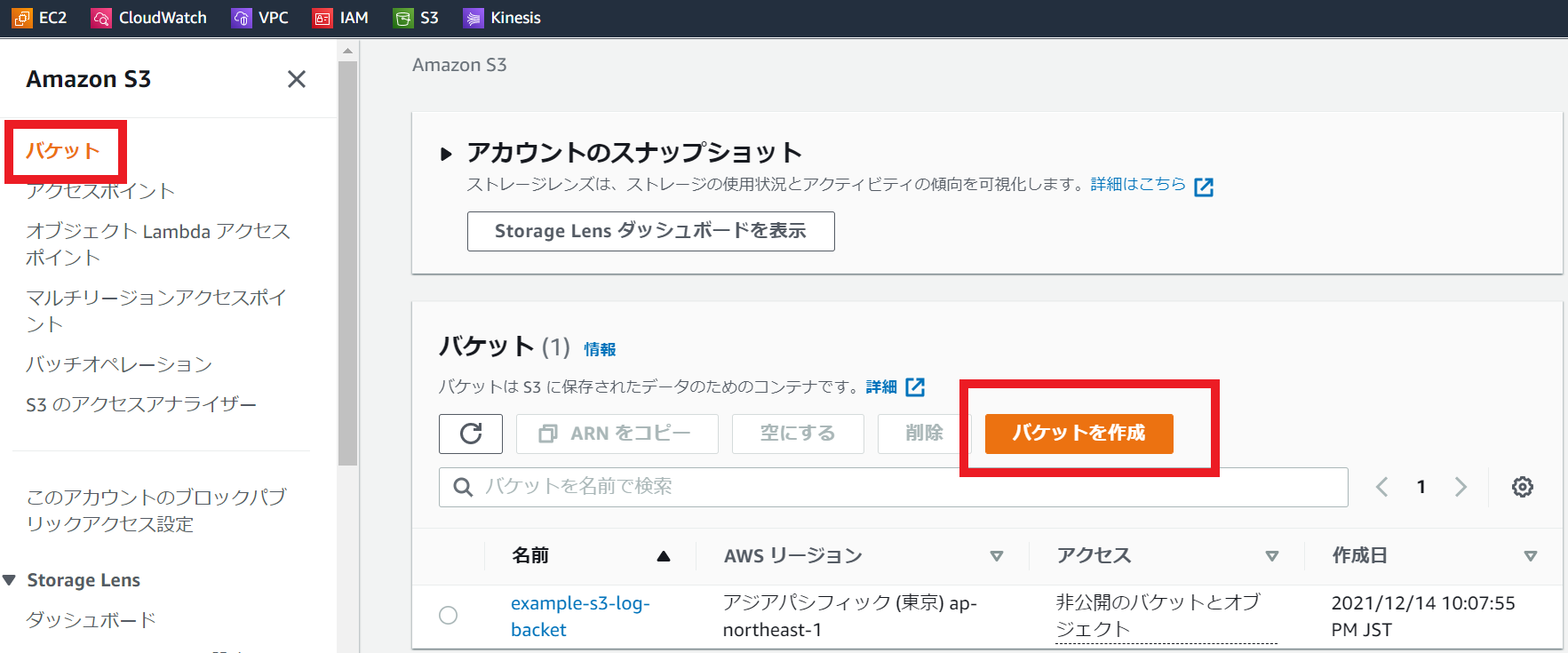Select バケット in the sidebar
This screenshot has height=653, width=1568.
(63, 151)
